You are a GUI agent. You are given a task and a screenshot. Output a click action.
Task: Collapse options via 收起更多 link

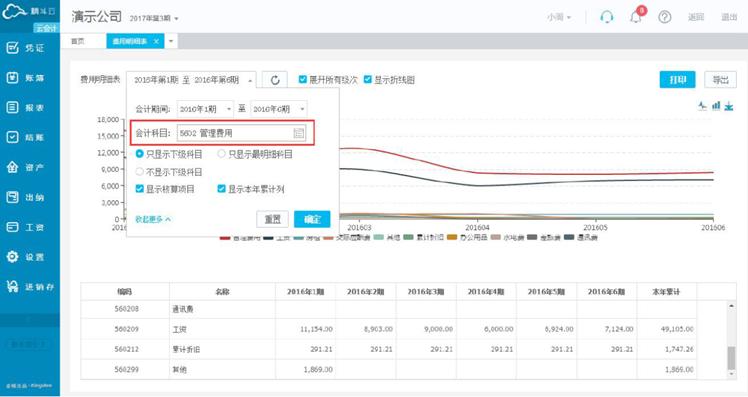tap(153, 219)
